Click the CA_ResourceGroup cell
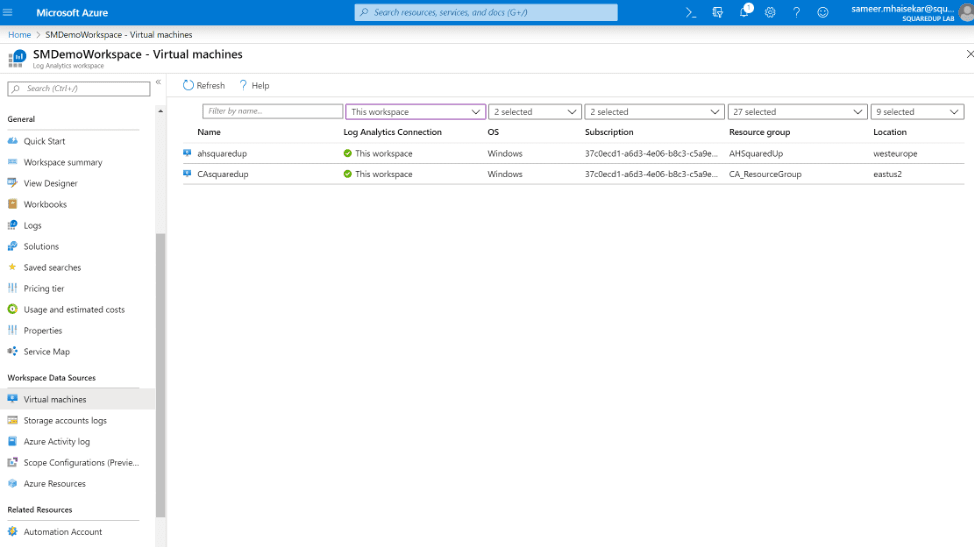Image resolution: width=974 pixels, height=547 pixels. coord(765,174)
